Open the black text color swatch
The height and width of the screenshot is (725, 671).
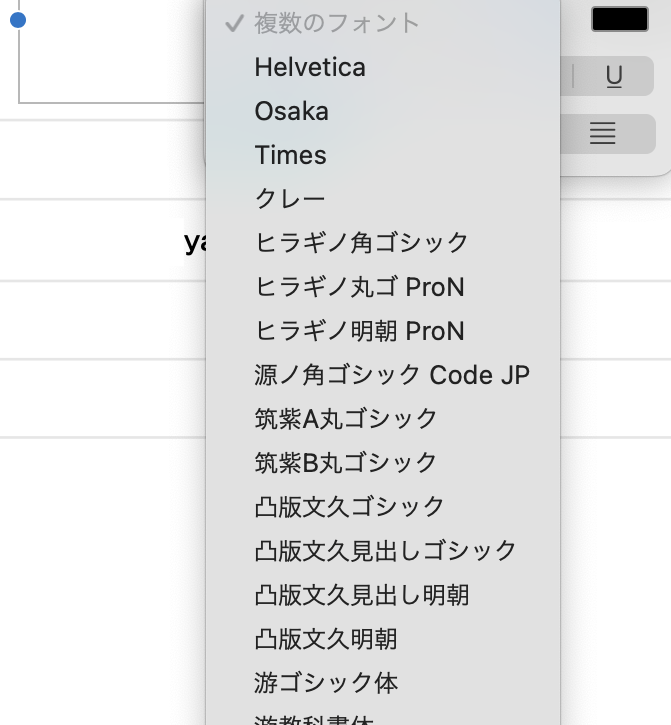[x=620, y=19]
